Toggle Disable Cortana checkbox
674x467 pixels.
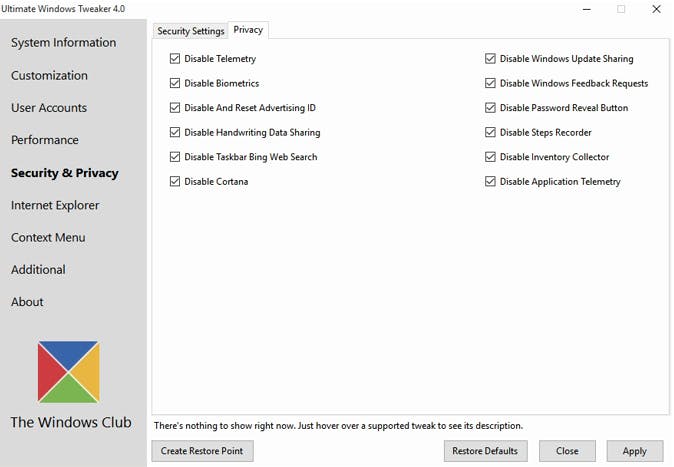(176, 182)
